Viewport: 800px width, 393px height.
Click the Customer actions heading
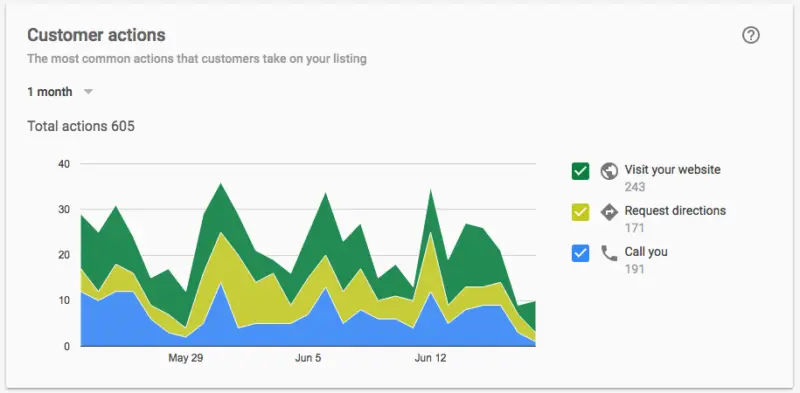point(96,35)
